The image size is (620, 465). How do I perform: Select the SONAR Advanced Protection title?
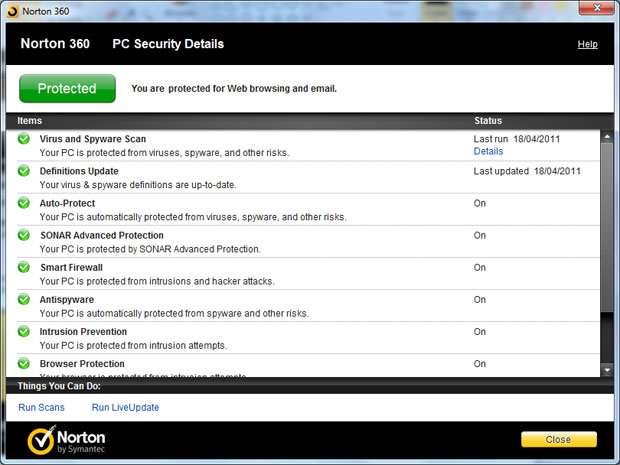[102, 235]
